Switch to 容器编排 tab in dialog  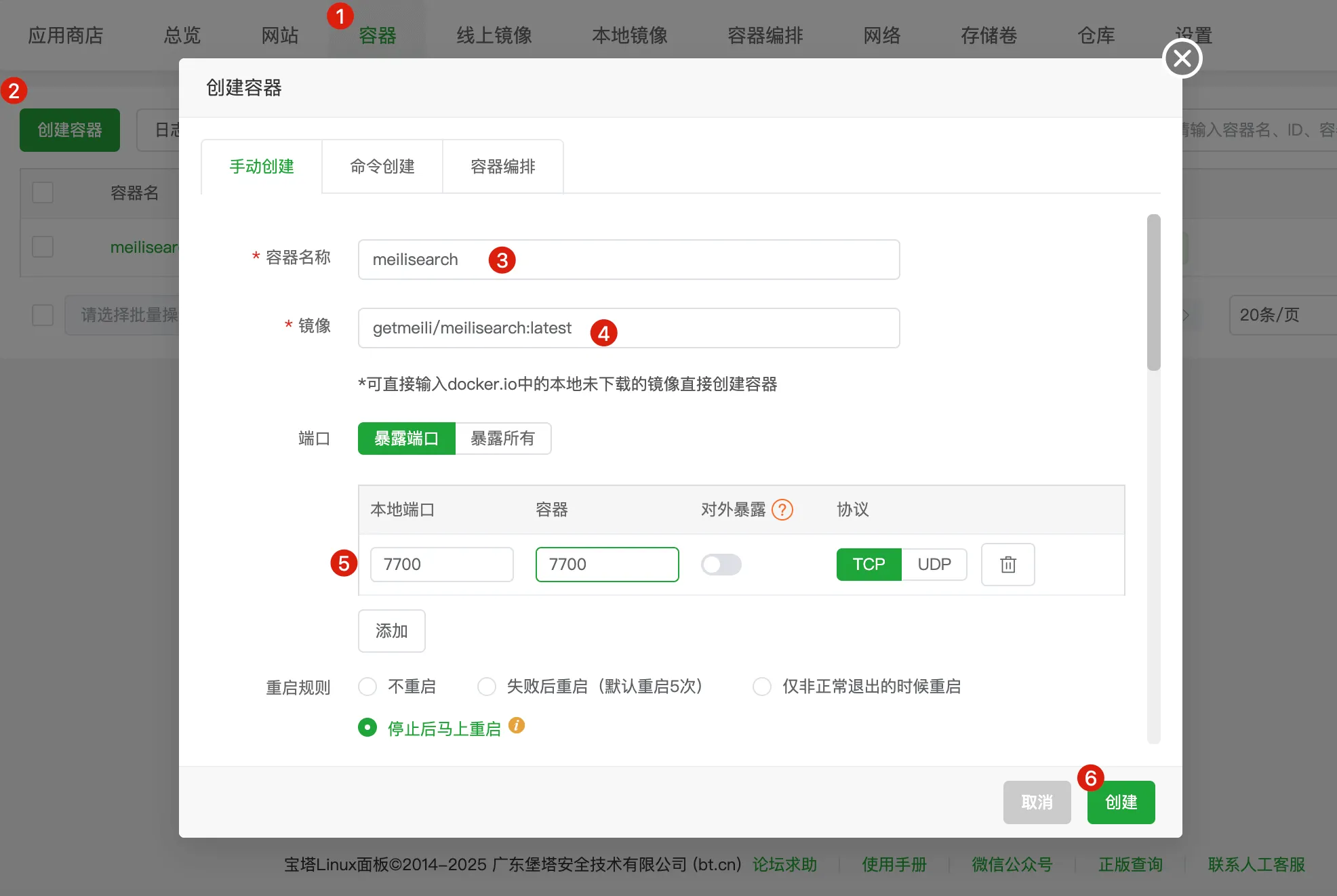[x=503, y=167]
